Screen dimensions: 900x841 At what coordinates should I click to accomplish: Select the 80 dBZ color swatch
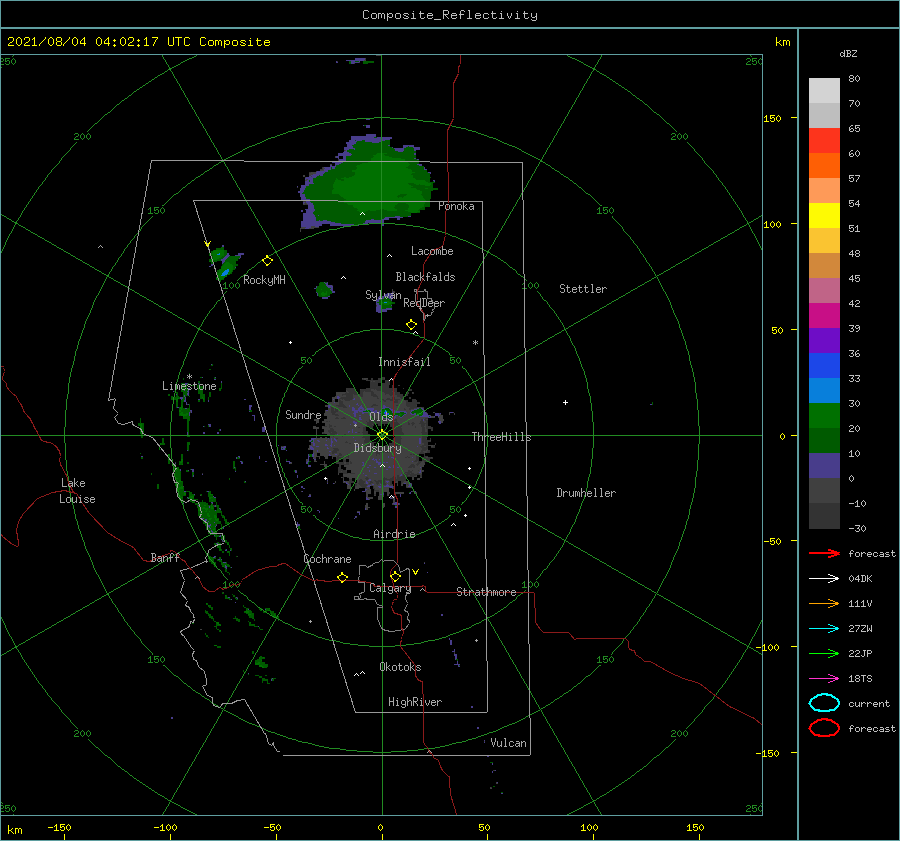824,90
